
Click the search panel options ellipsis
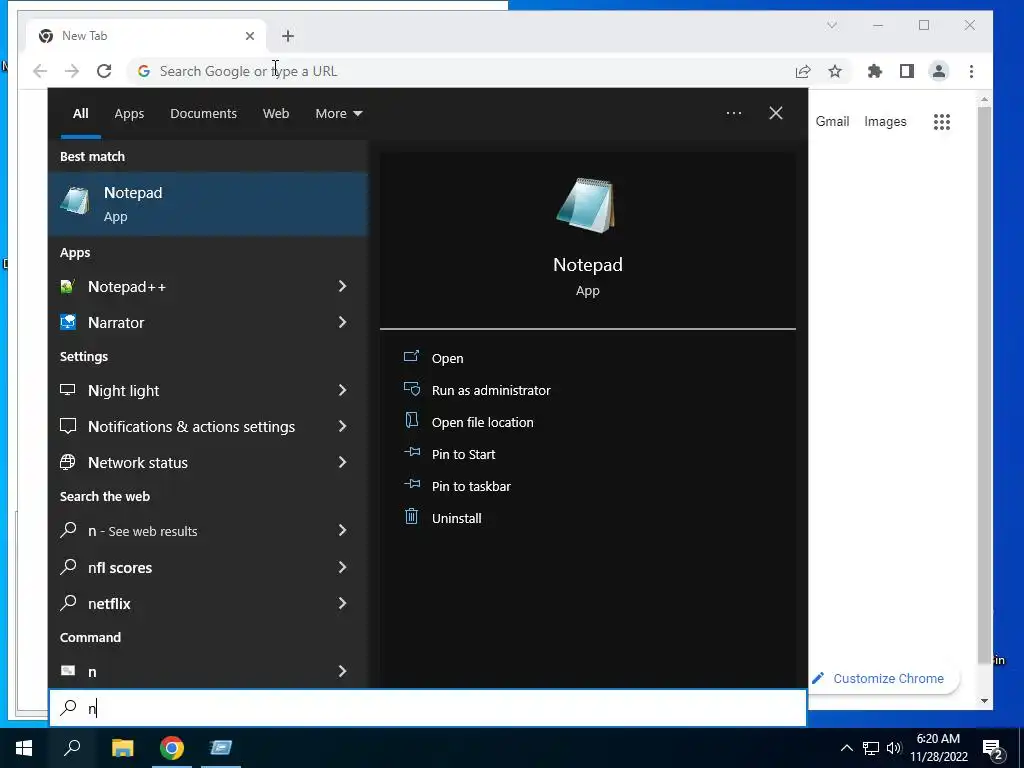pos(733,113)
